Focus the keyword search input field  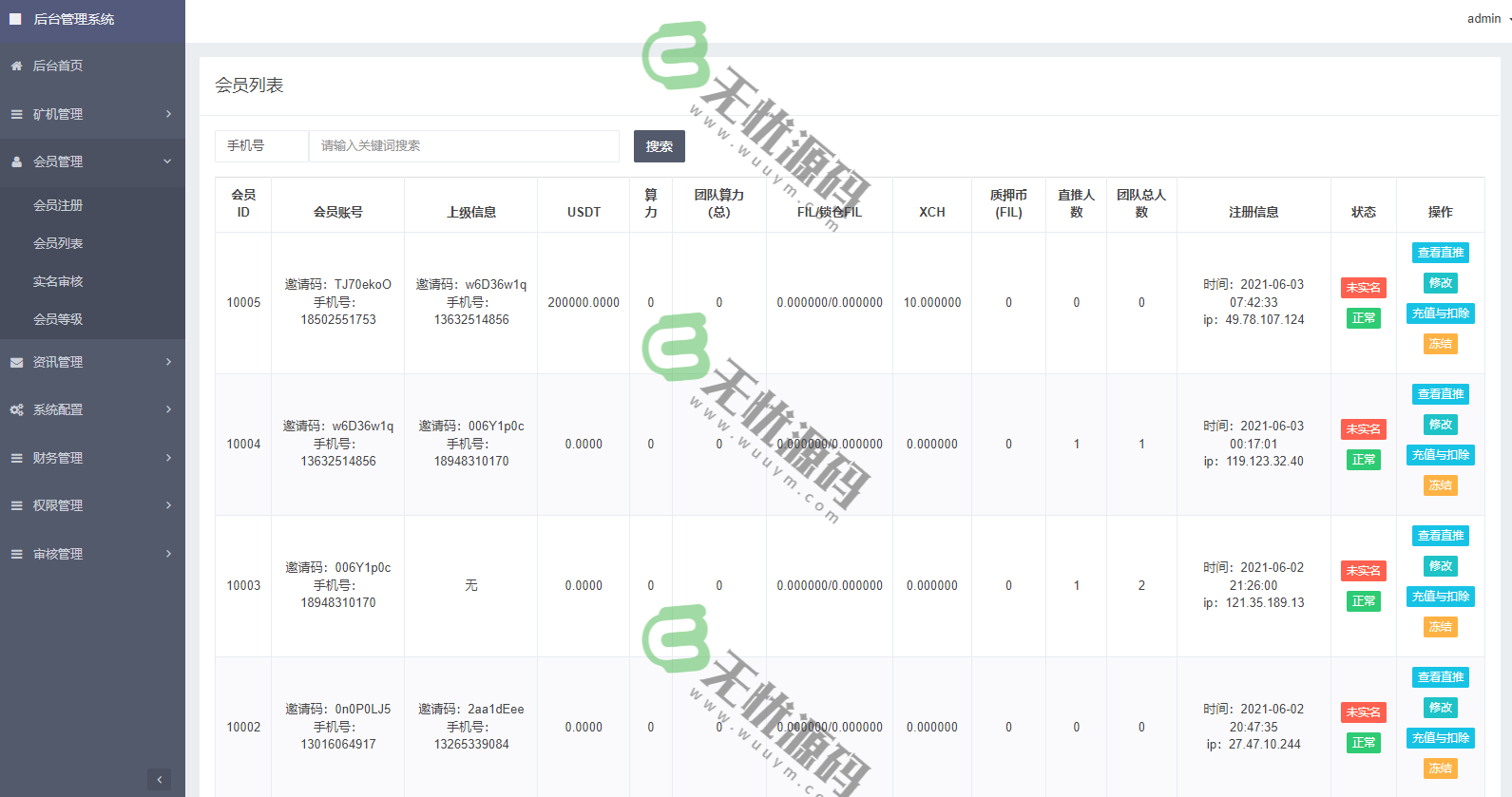(x=464, y=145)
